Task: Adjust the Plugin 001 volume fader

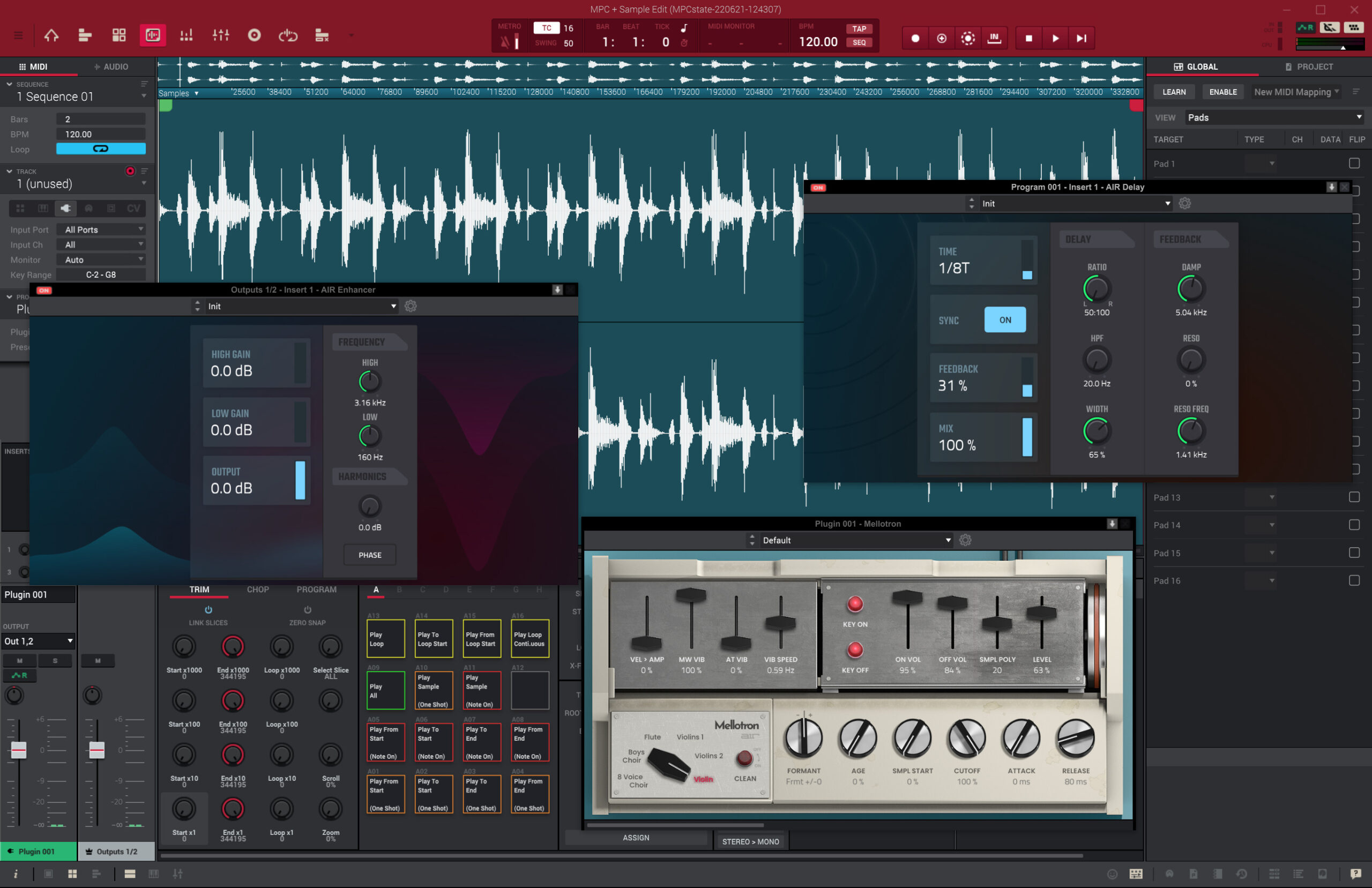Action: pos(18,750)
